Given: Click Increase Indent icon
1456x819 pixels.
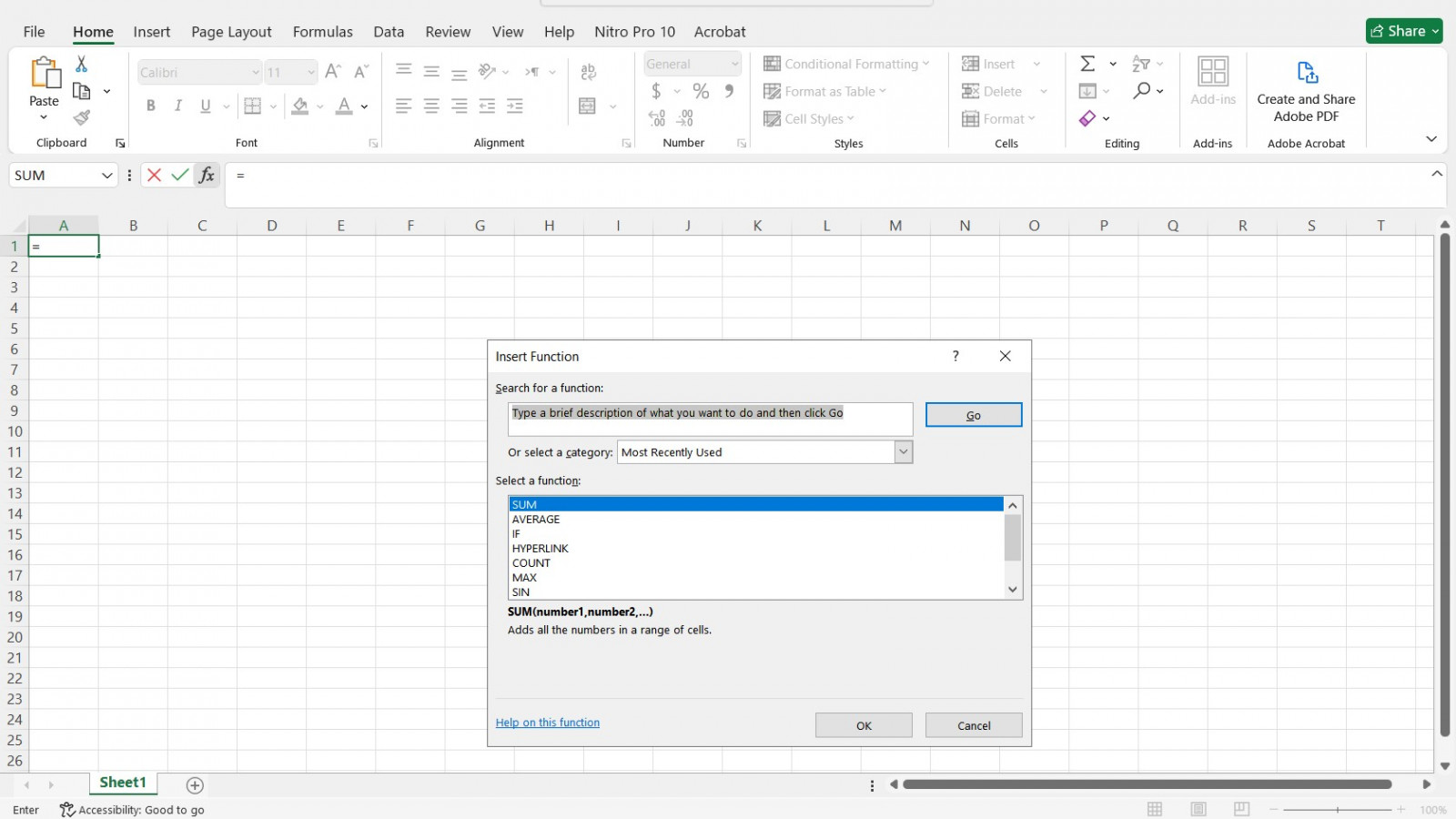Looking at the screenshot, I should (x=515, y=106).
